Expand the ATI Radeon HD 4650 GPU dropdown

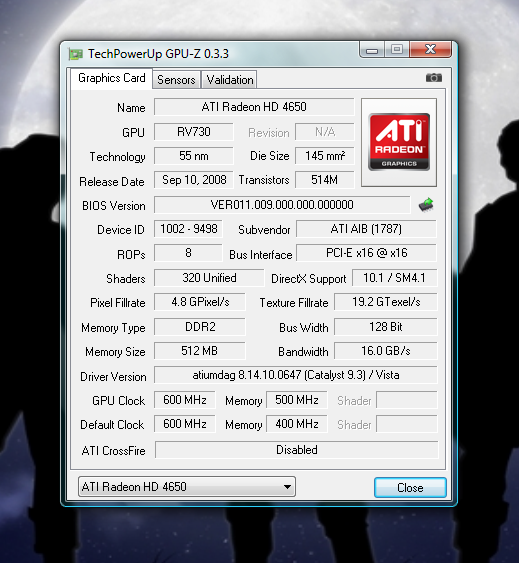pos(187,487)
